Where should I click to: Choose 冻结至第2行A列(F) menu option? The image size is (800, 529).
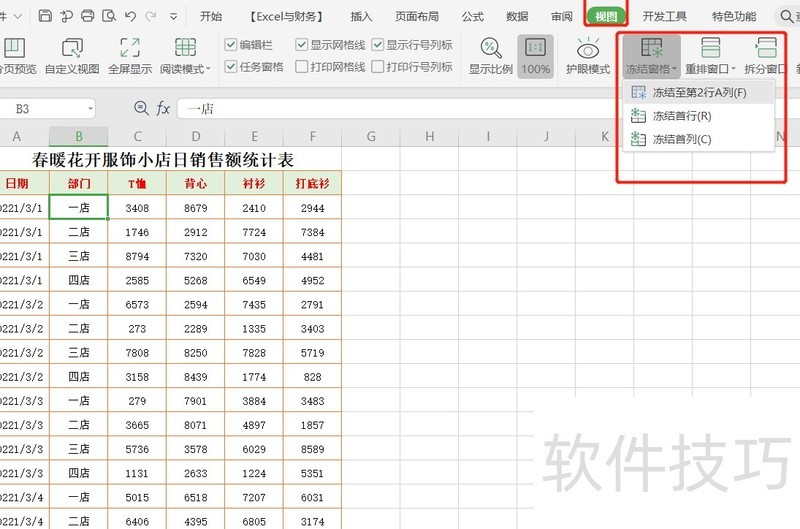(699, 92)
